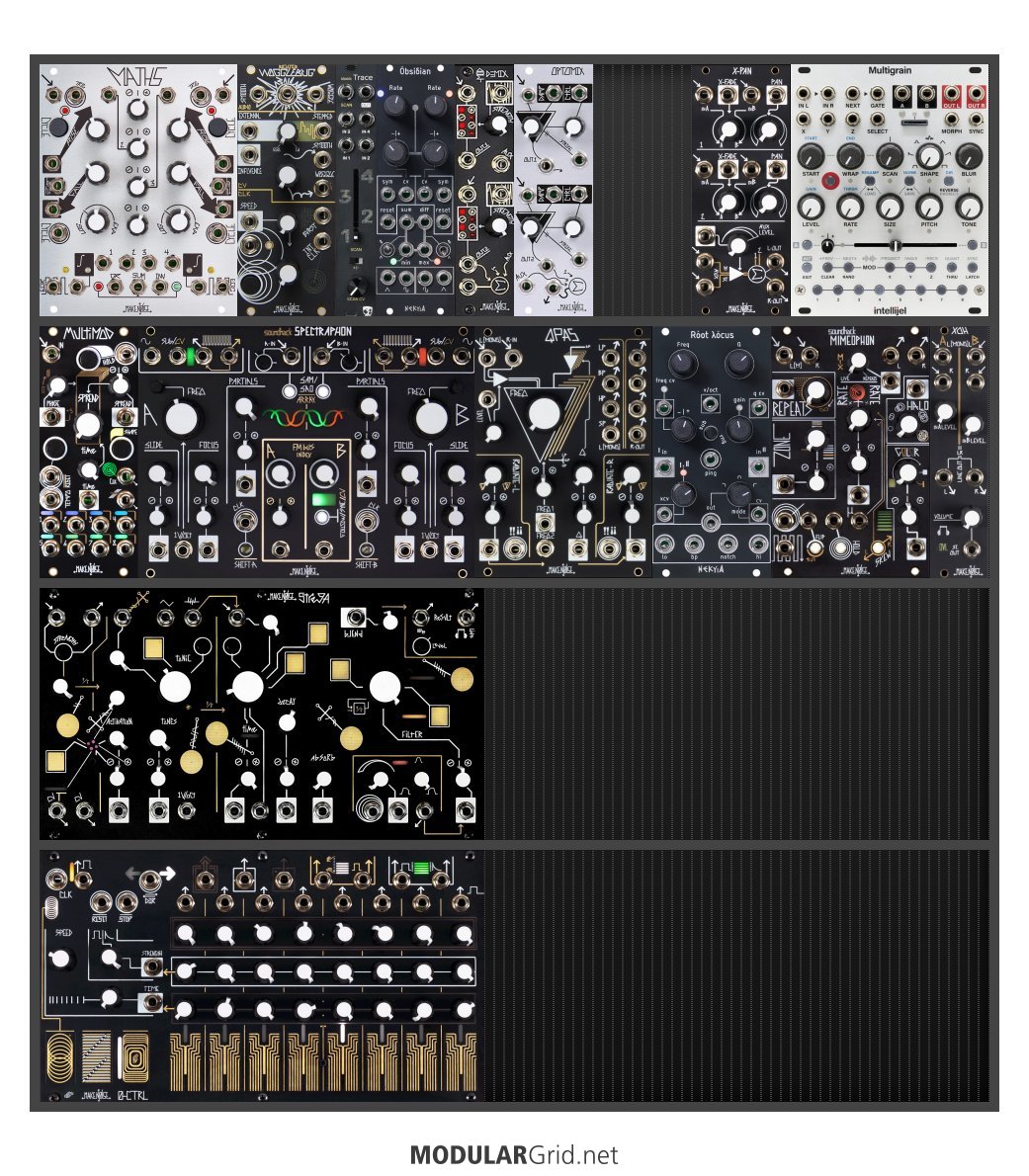Click the 0-CTRL TIME jack

coord(151,1002)
